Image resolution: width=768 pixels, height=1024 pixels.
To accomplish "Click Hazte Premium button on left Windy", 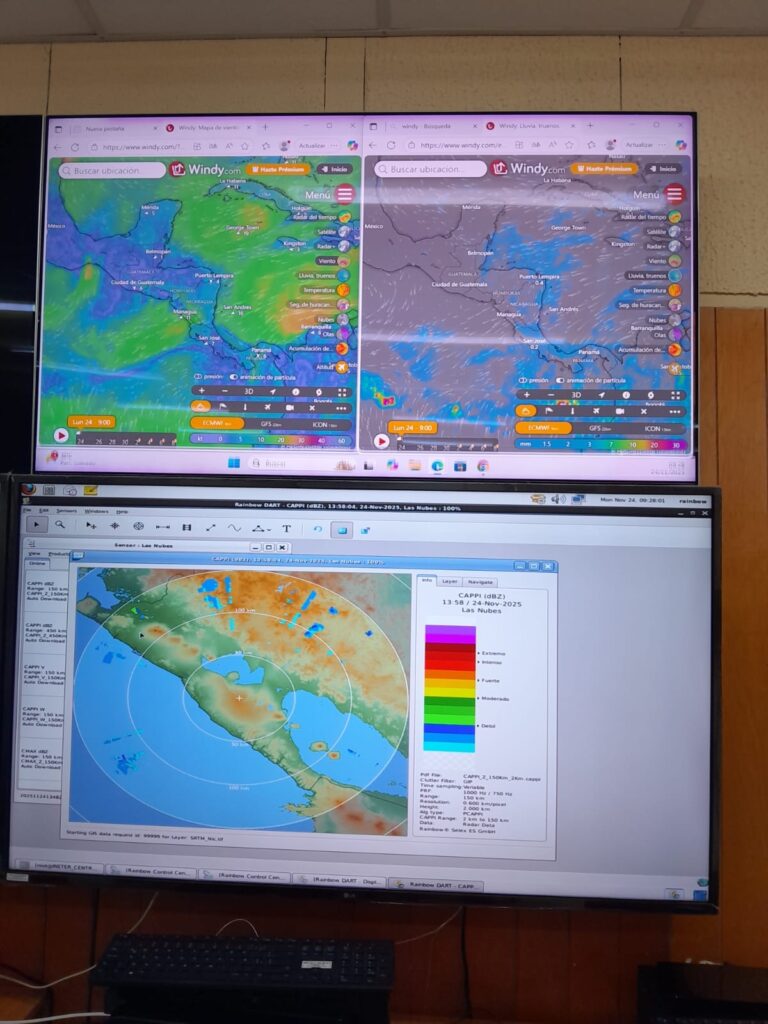I will 277,169.
